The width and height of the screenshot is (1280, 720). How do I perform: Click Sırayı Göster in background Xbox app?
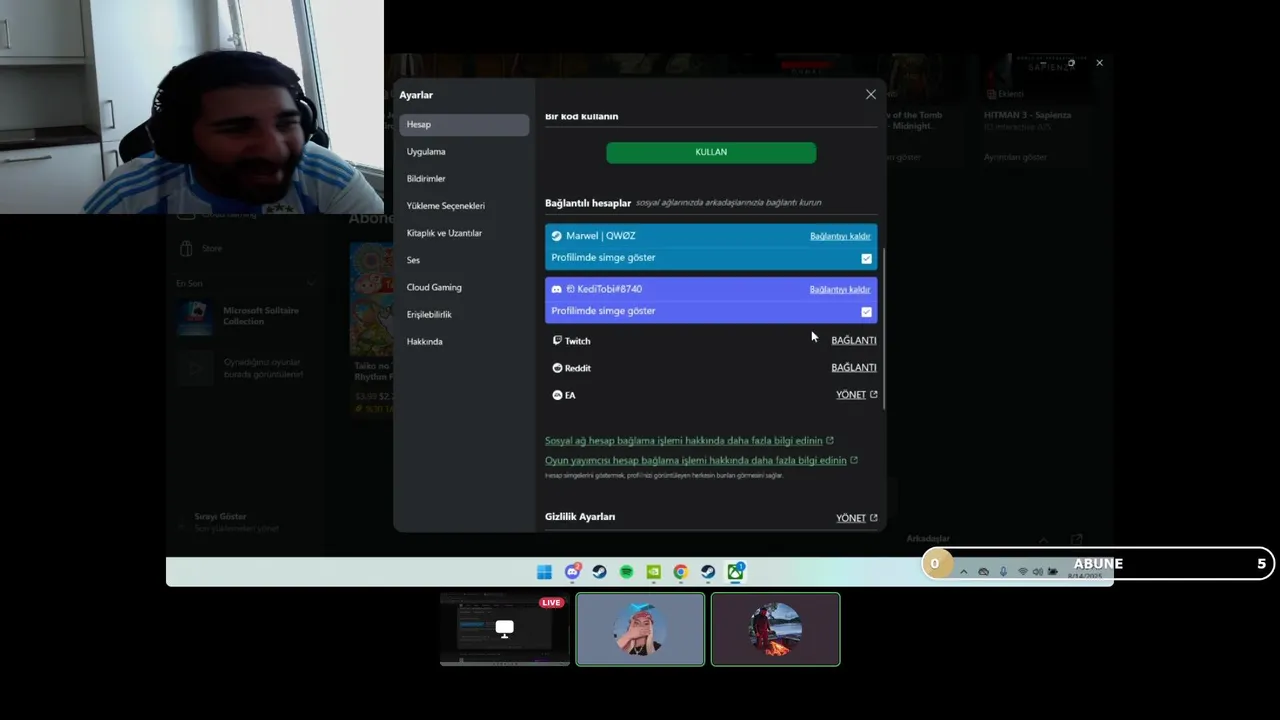220,517
